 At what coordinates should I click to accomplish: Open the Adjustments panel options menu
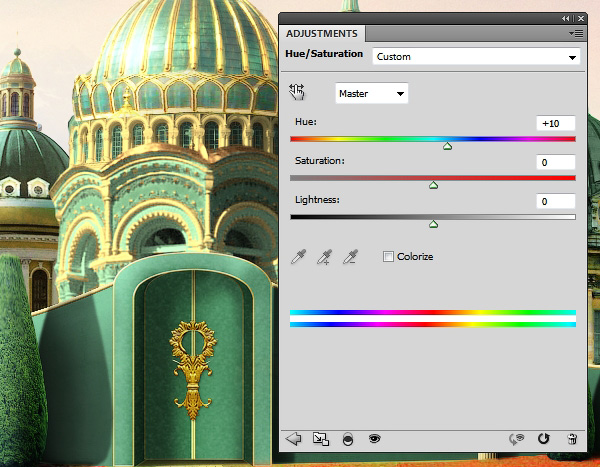(x=575, y=33)
